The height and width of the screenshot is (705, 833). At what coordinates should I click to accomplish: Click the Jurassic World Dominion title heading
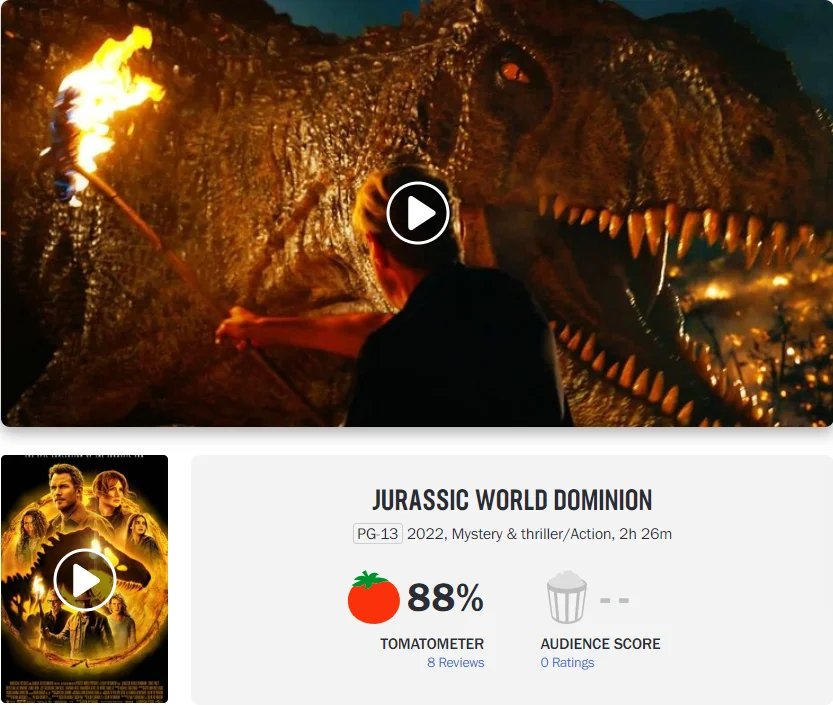[x=512, y=500]
